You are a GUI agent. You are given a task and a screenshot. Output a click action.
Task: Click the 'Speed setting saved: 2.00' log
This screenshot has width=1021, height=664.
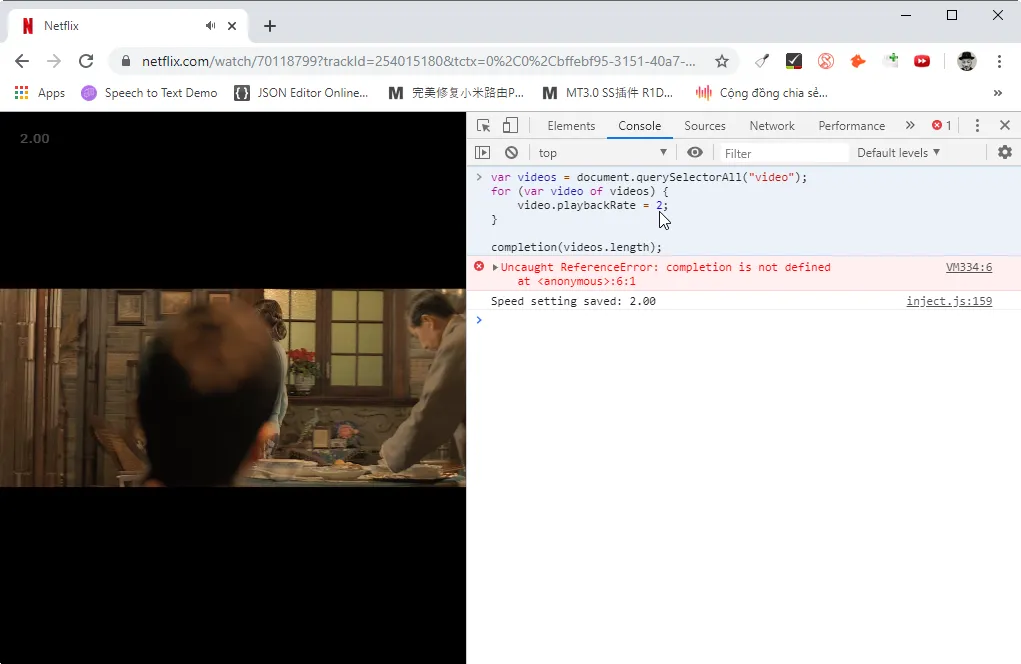coord(573,301)
